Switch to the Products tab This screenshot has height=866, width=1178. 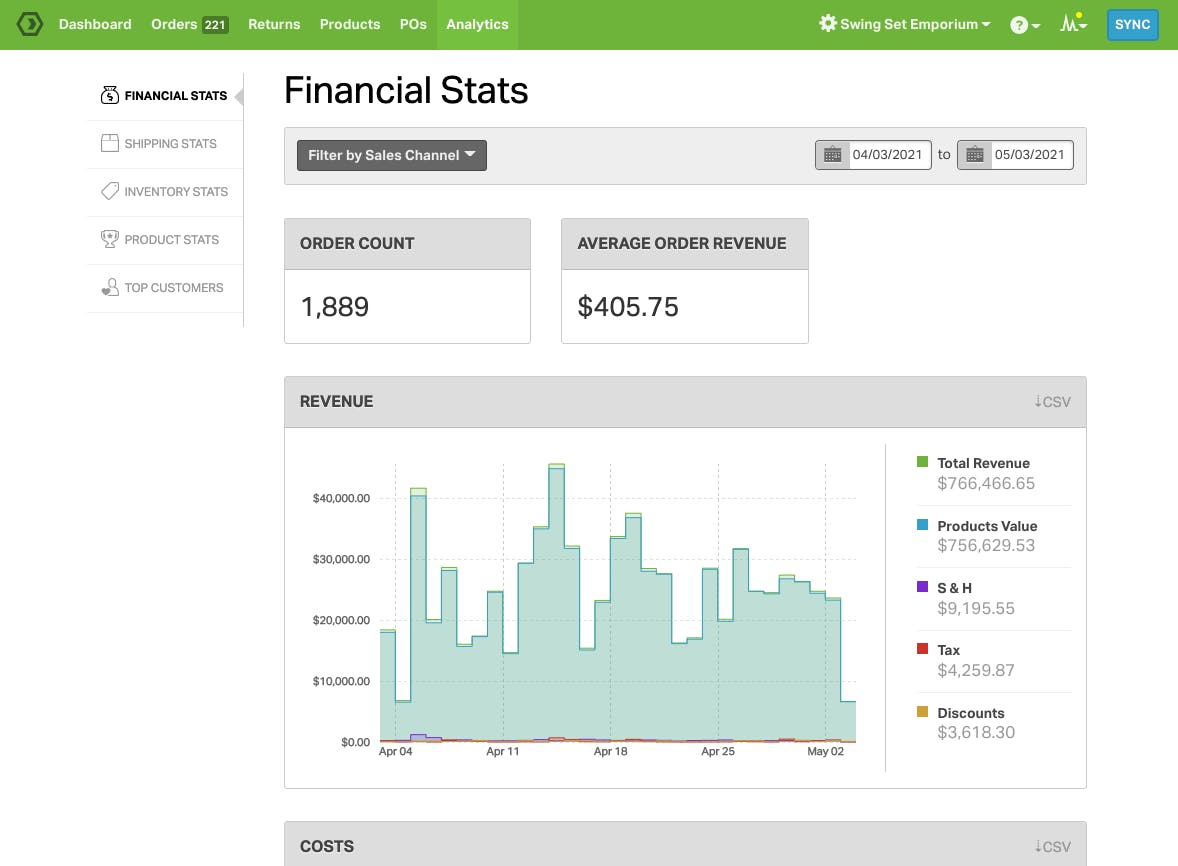pyautogui.click(x=350, y=24)
